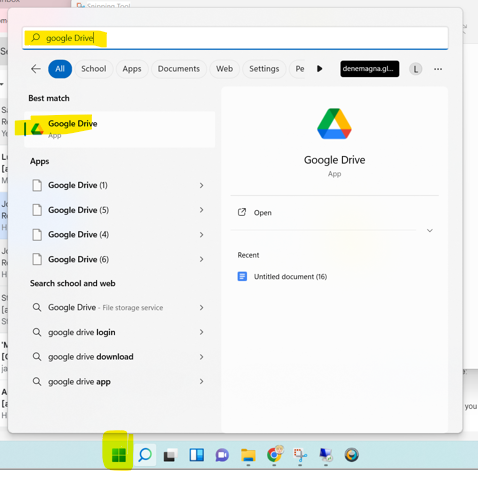
Task: Expand chevron for Google Drive (5)
Action: [201, 210]
